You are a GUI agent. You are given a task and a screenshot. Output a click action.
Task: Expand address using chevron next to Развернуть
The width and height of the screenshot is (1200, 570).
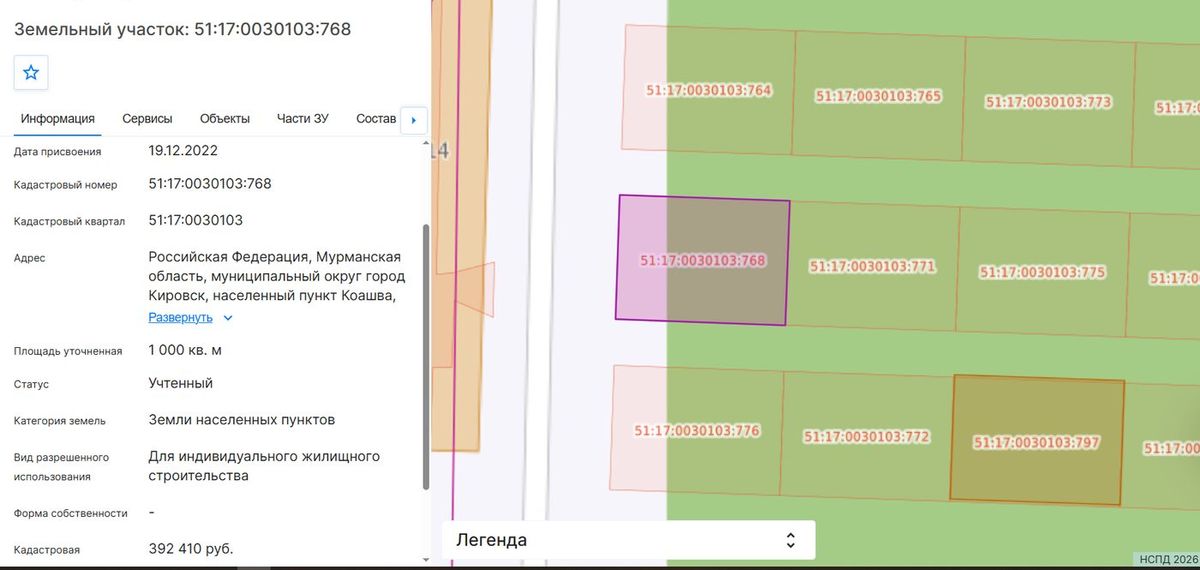(x=228, y=318)
